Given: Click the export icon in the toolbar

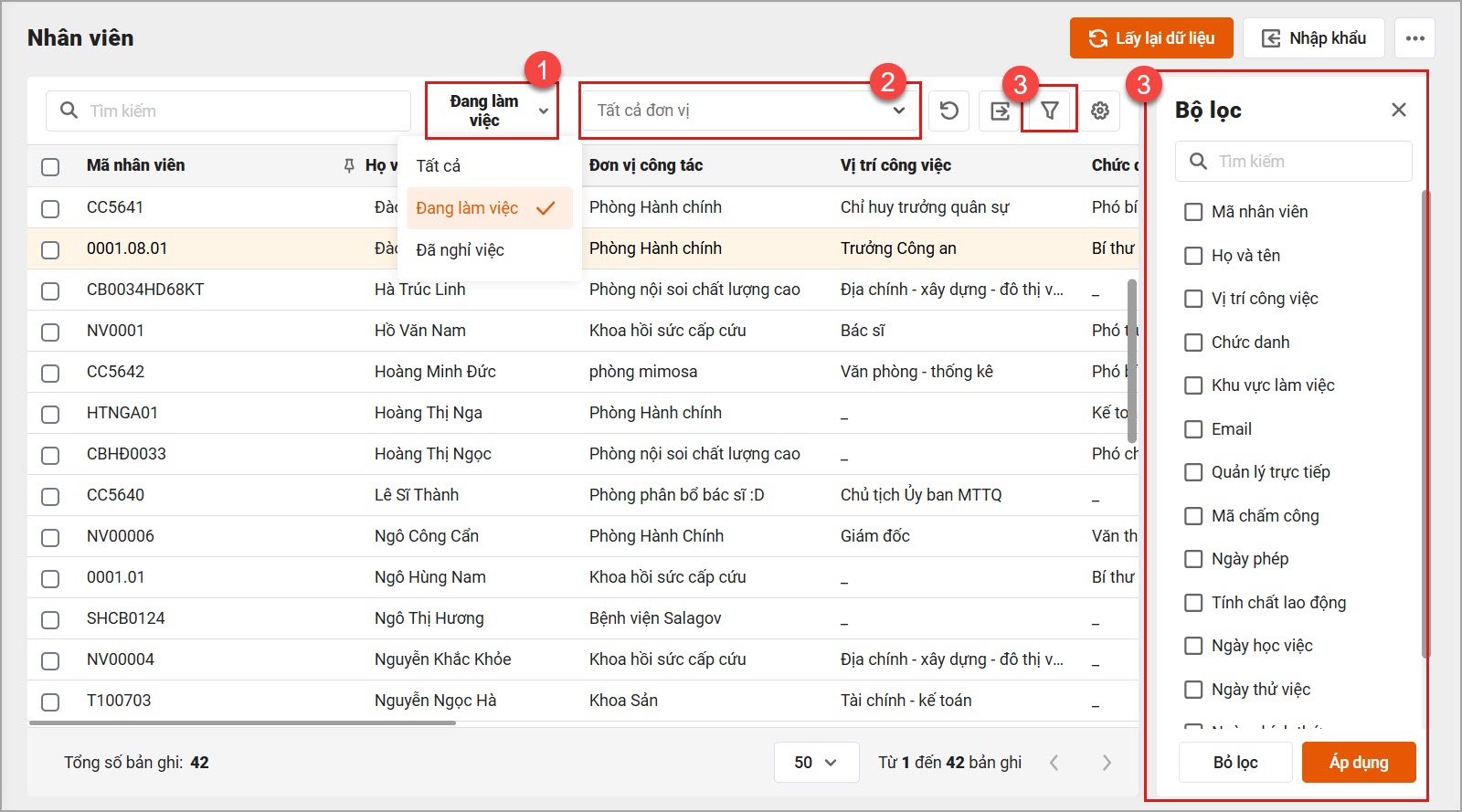Looking at the screenshot, I should click(x=1000, y=111).
